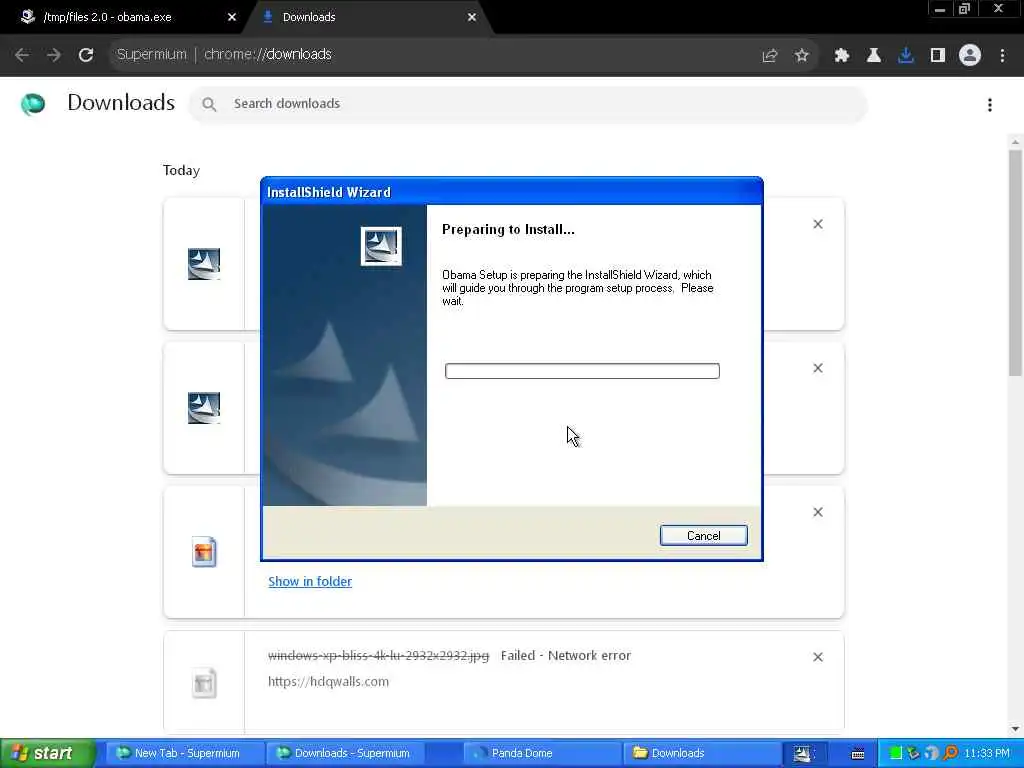The height and width of the screenshot is (768, 1024).
Task: Click the orange document file icon
Action: coord(204,552)
